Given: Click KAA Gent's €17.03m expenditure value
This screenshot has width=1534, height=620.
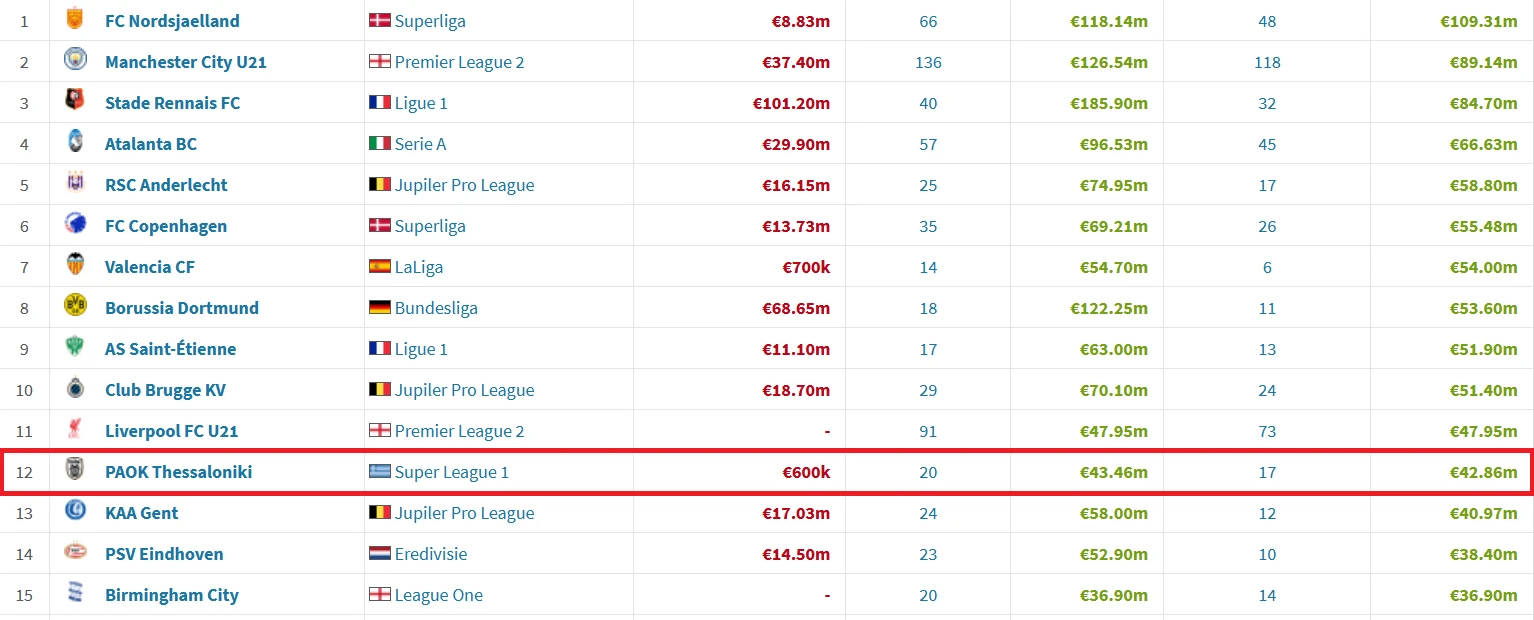Looking at the screenshot, I should 796,513.
